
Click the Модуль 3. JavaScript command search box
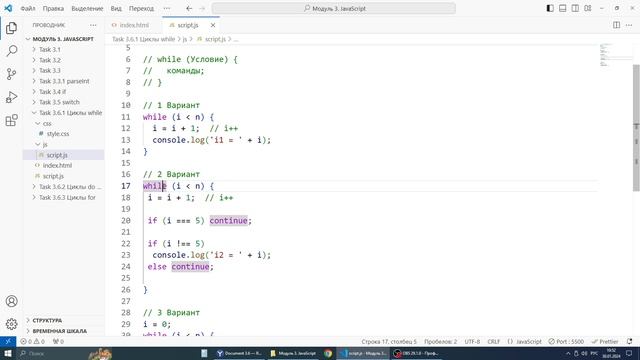pyautogui.click(x=333, y=8)
